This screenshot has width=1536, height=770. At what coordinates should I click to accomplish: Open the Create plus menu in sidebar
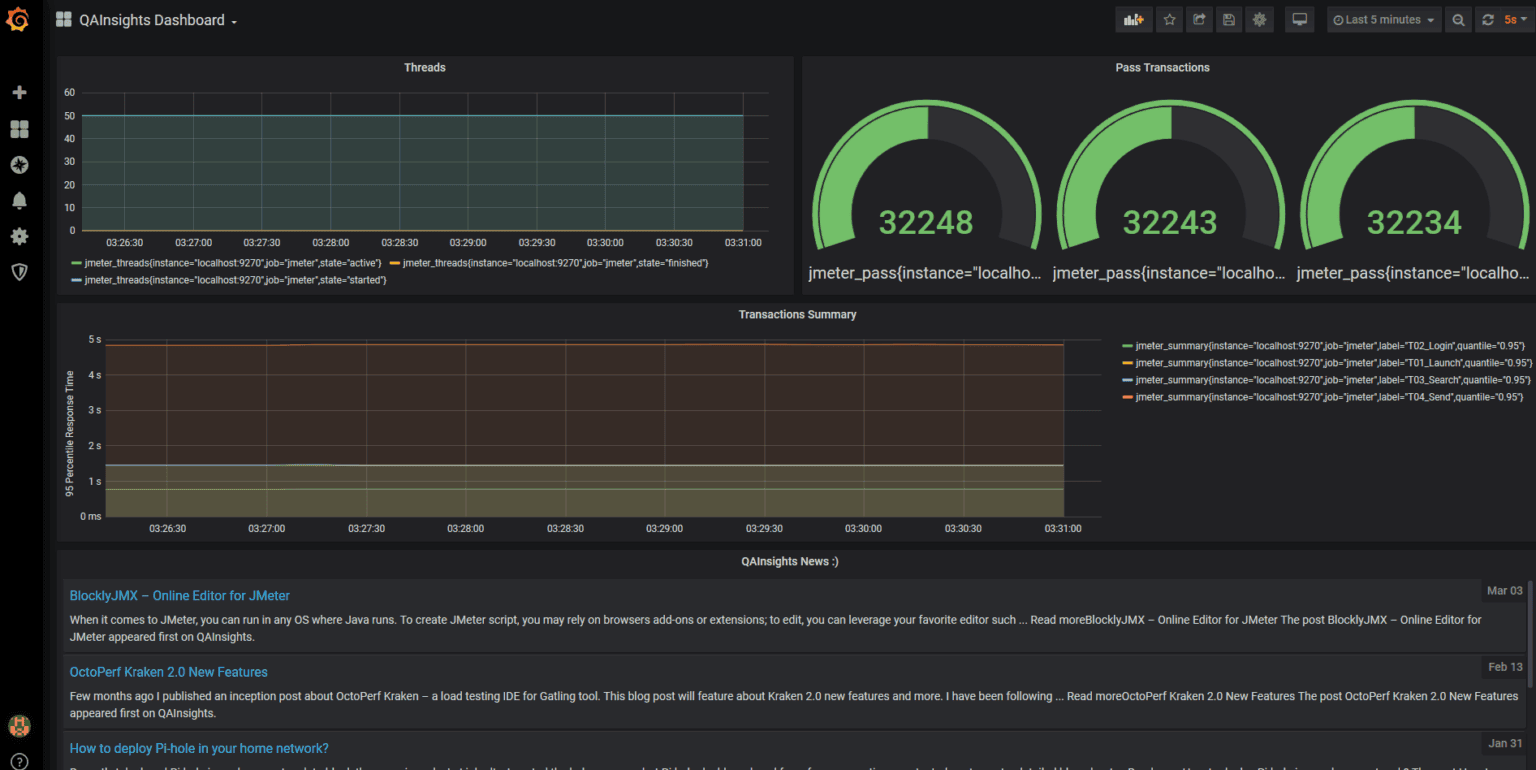pos(19,92)
